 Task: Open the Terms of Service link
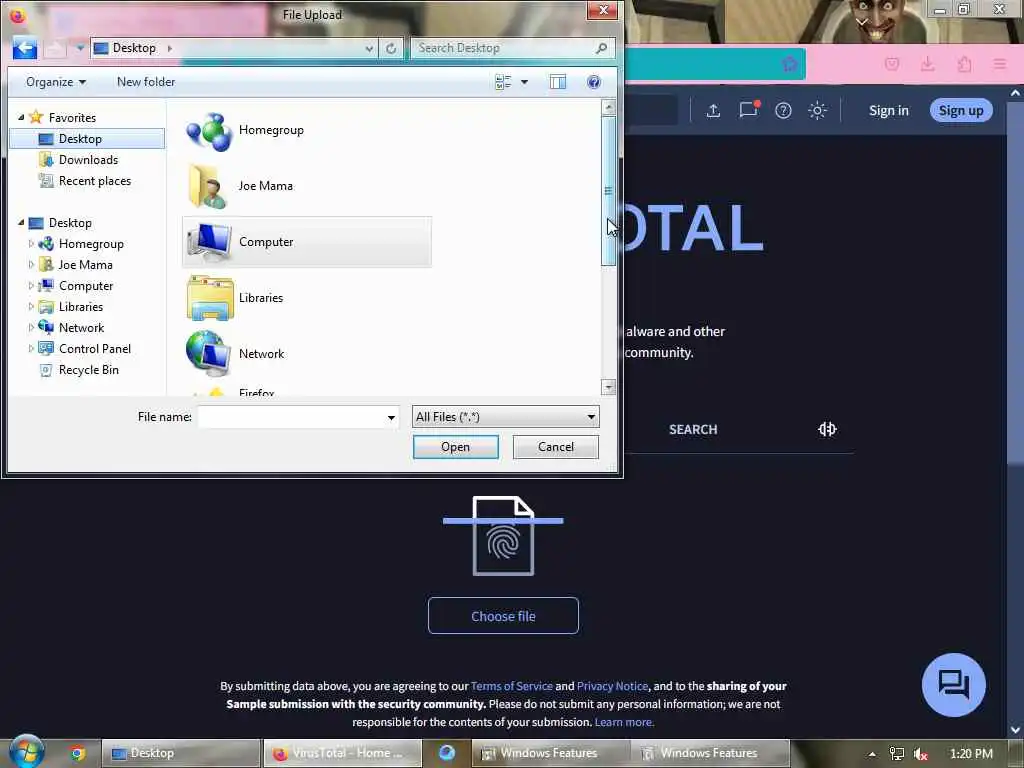pos(511,686)
